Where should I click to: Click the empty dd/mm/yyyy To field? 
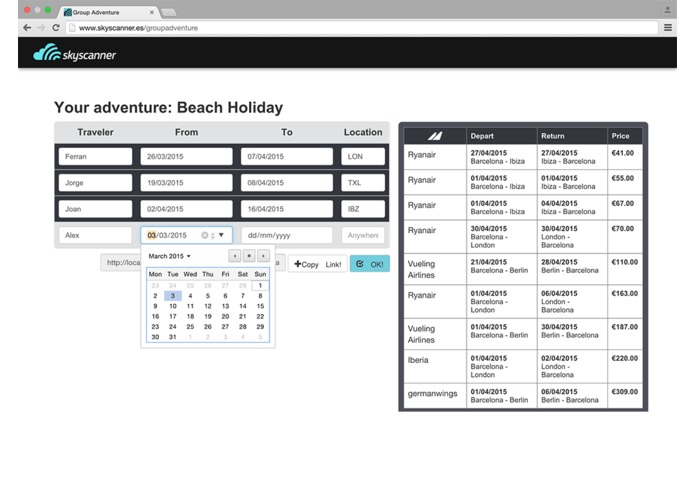(x=287, y=235)
